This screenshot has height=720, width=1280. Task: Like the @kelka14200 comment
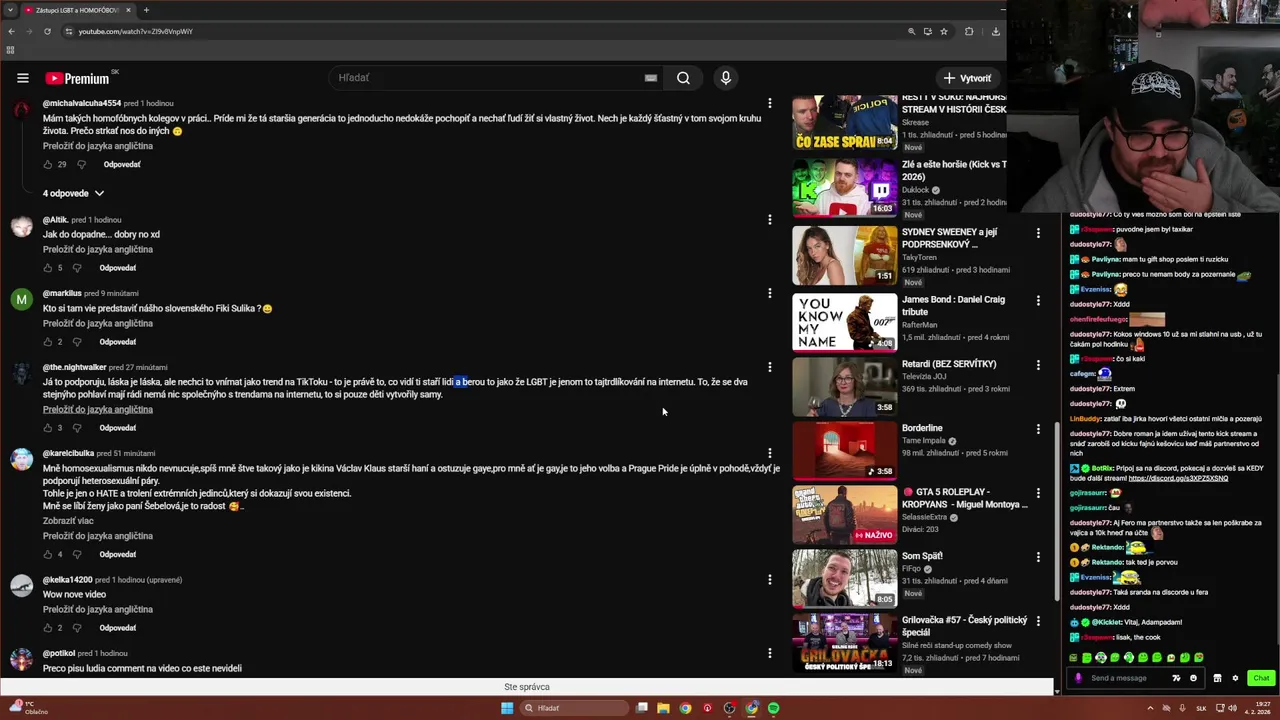pos(47,628)
